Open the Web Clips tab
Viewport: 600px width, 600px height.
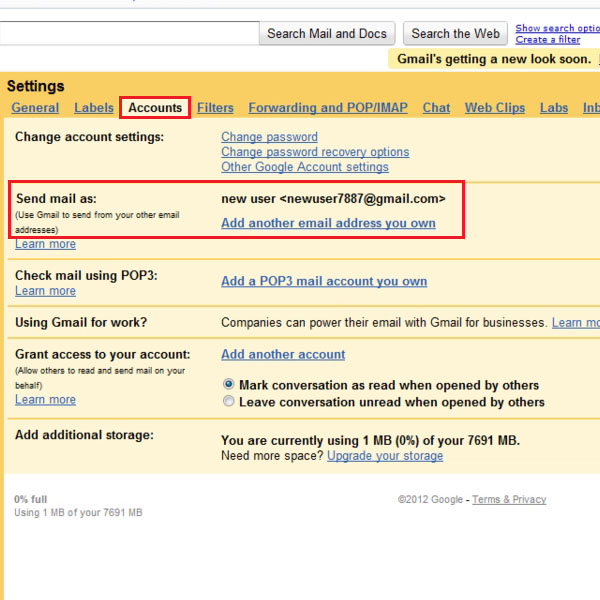click(495, 108)
